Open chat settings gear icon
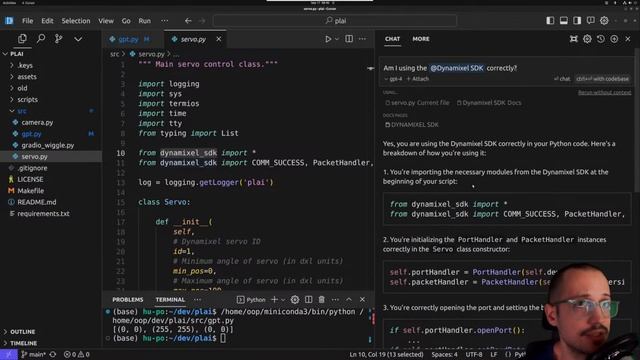The width and height of the screenshot is (640, 360). coord(587,39)
